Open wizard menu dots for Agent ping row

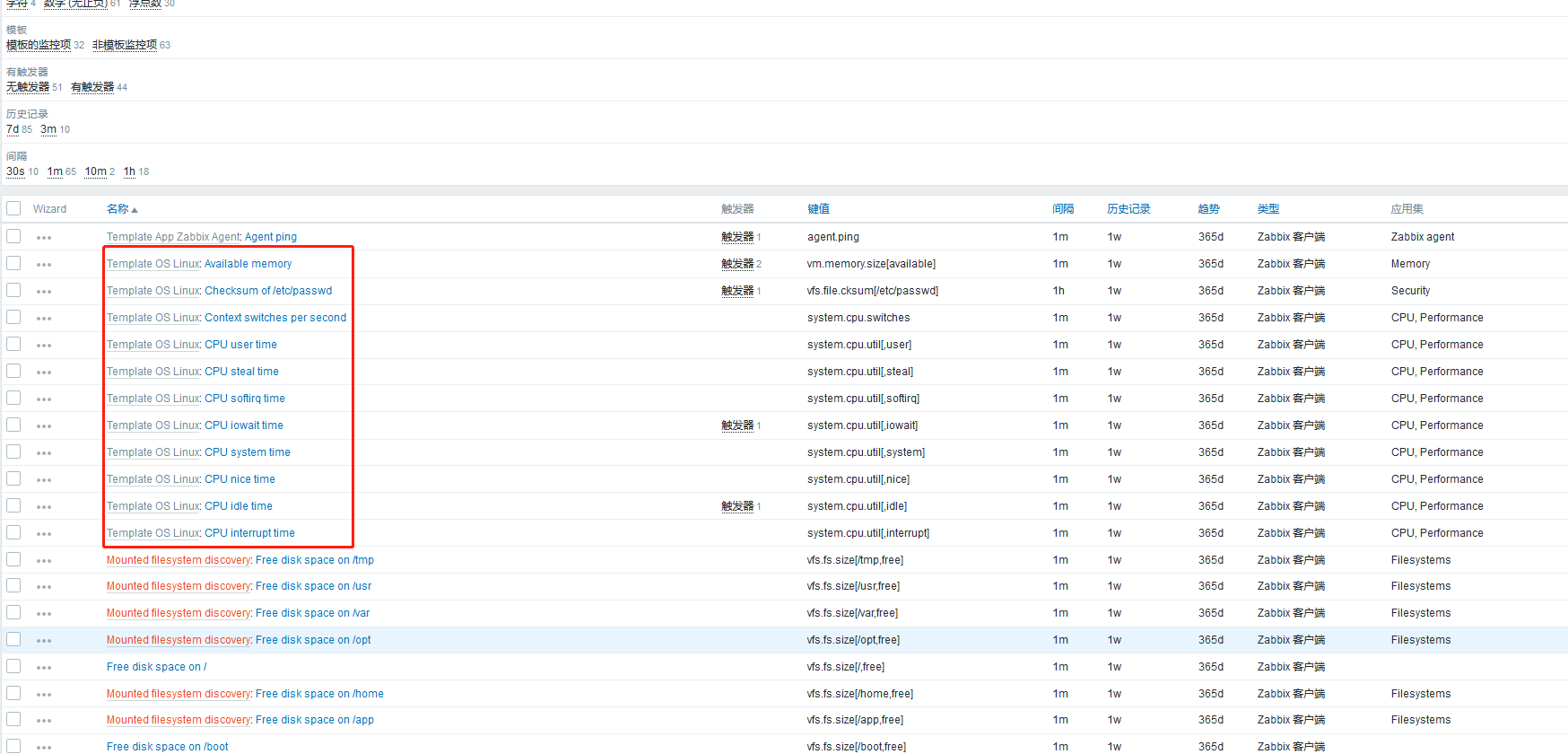tap(44, 238)
